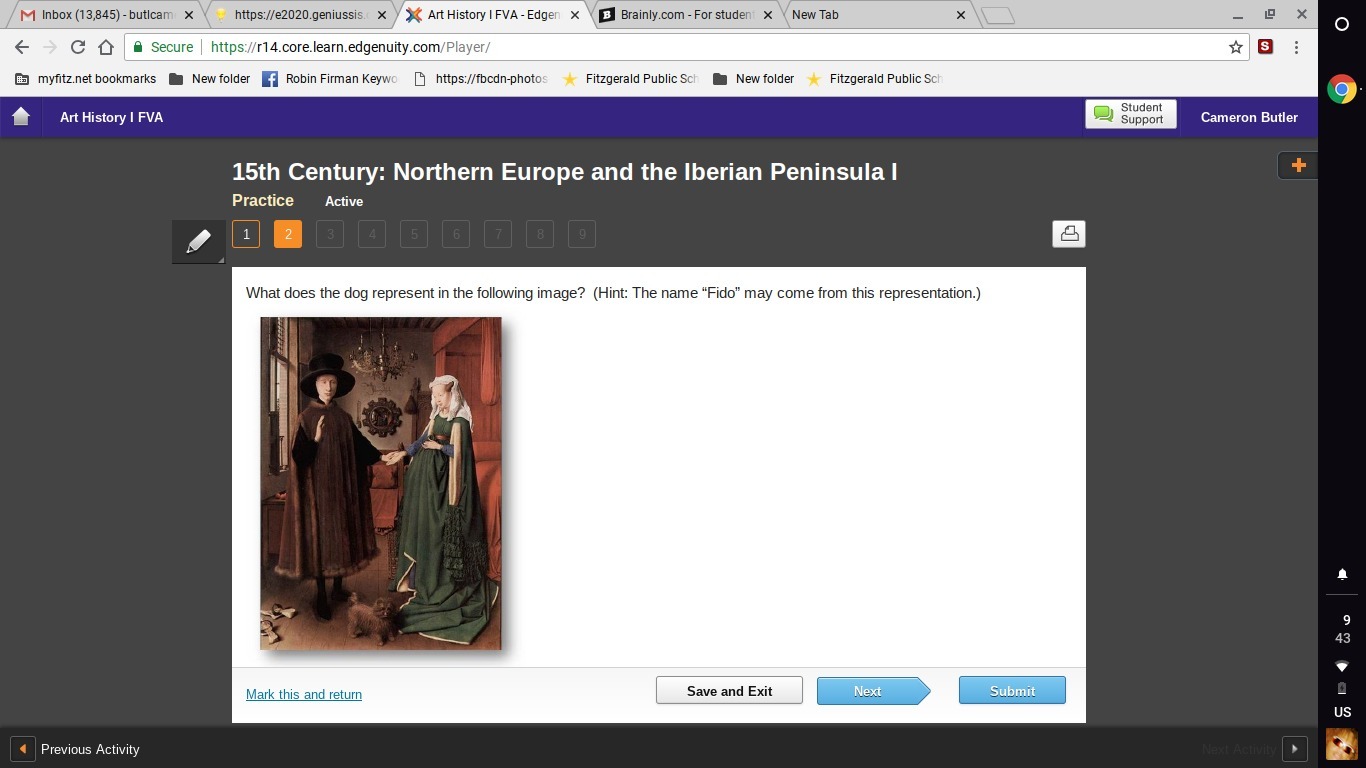1366x768 pixels.
Task: Open the second New folder bookmark folder
Action: click(x=754, y=79)
